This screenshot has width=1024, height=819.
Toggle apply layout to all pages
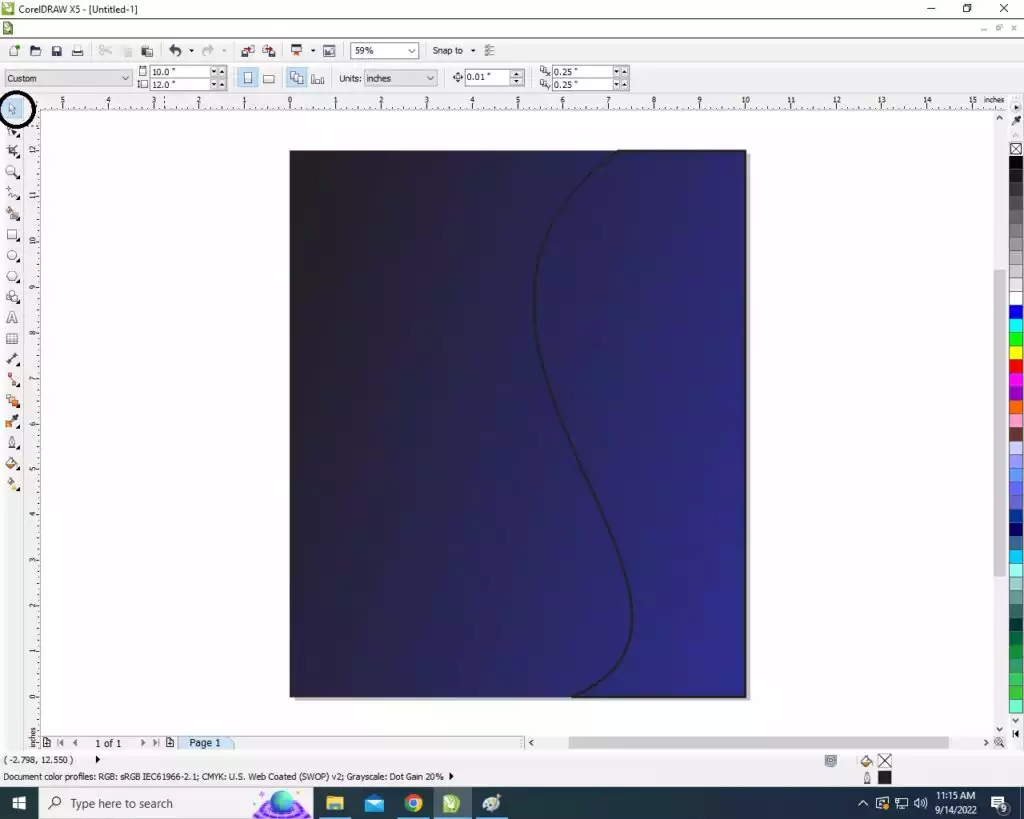tap(296, 78)
